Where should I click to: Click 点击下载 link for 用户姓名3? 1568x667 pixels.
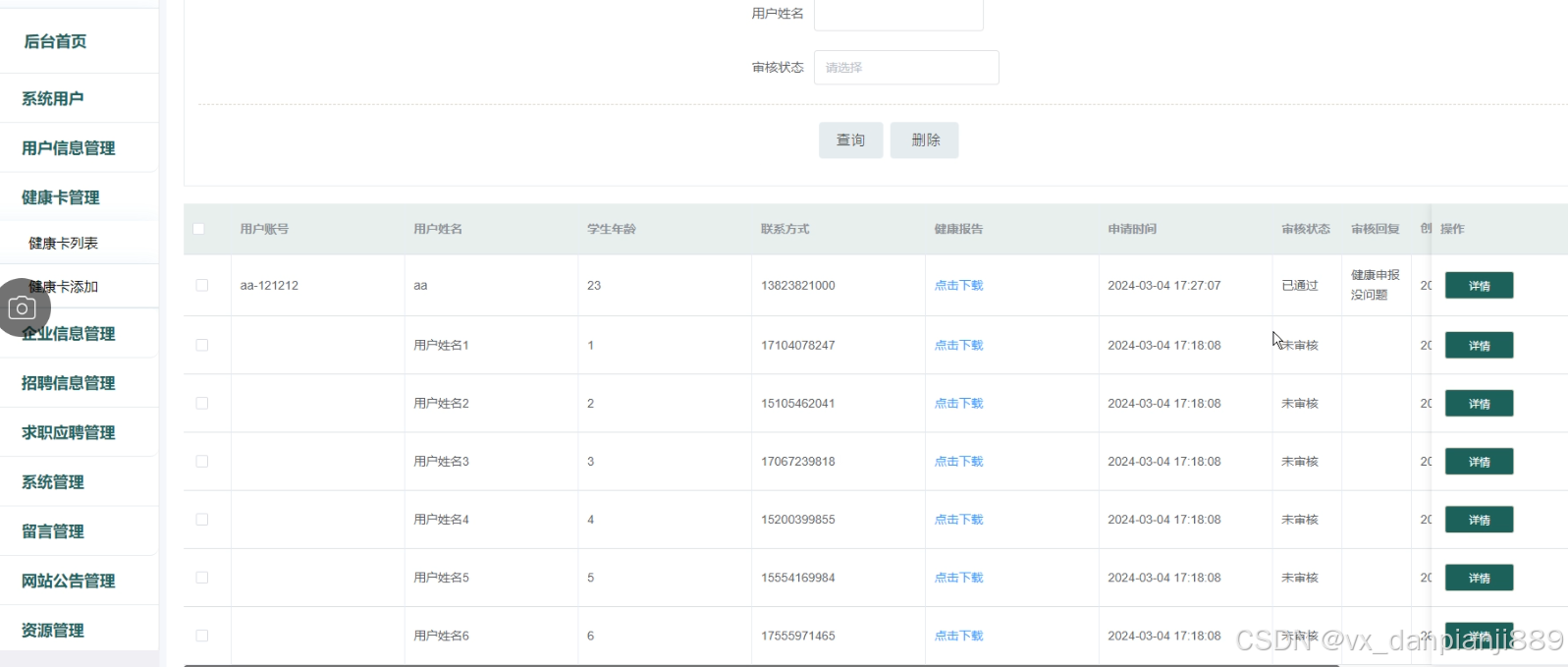(958, 462)
